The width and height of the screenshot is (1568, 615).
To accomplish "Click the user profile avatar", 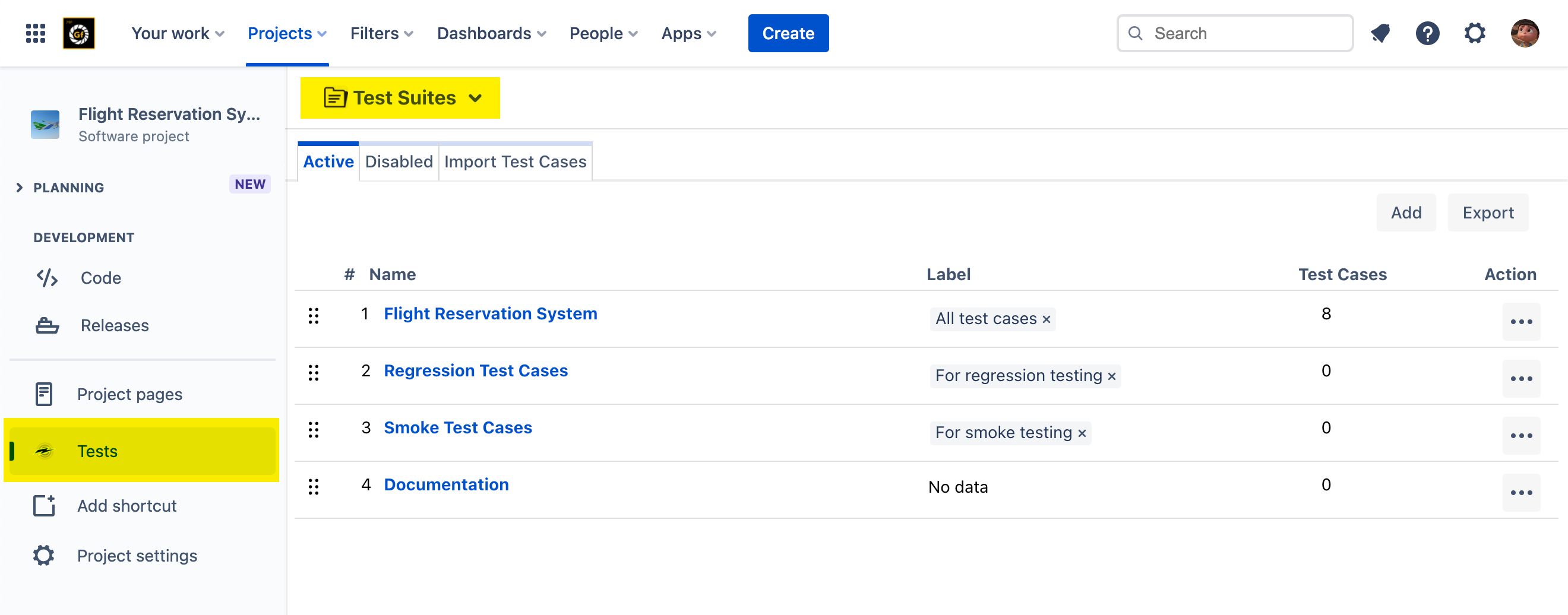I will pyautogui.click(x=1524, y=33).
